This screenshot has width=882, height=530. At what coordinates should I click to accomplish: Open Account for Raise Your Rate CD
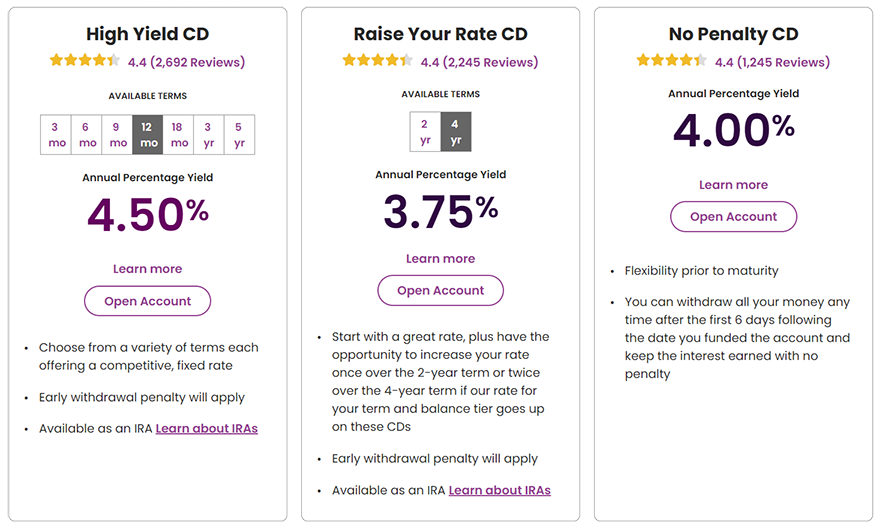[440, 290]
